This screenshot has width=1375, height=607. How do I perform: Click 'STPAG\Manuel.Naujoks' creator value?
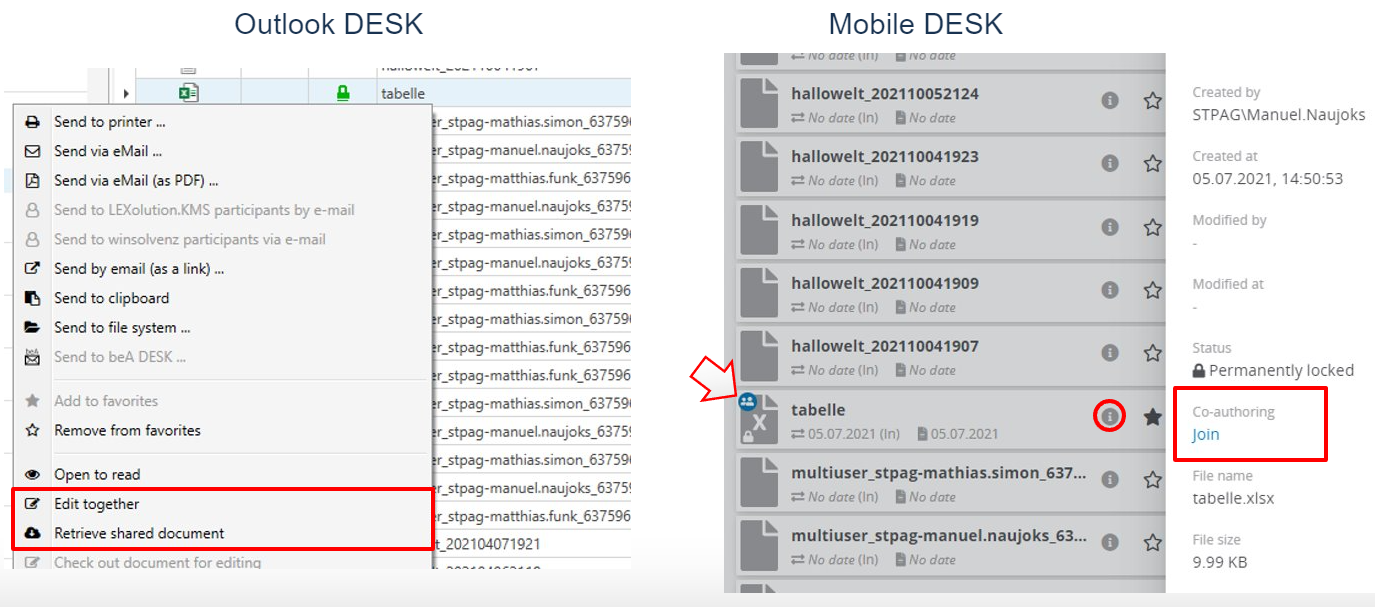pyautogui.click(x=1279, y=115)
